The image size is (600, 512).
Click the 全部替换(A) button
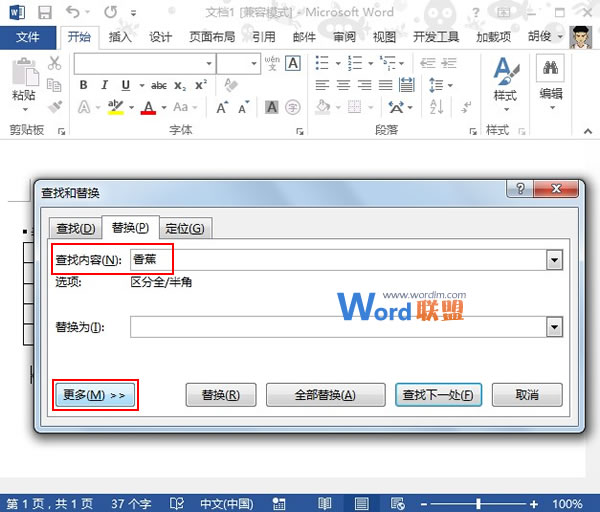tap(326, 395)
